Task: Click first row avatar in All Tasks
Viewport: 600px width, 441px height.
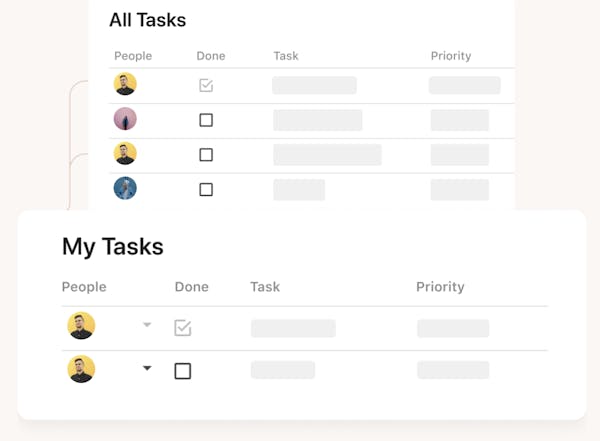Action: 125,85
